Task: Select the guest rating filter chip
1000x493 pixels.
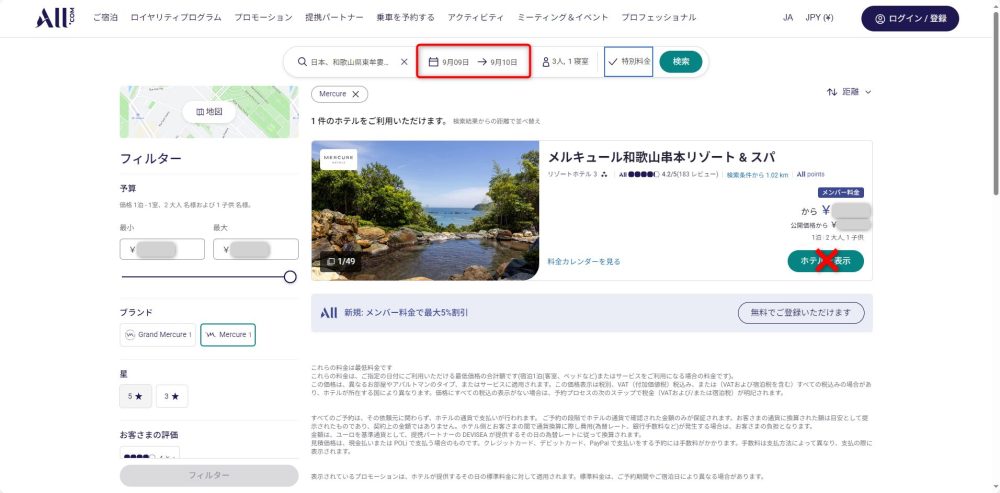Action: click(149, 453)
